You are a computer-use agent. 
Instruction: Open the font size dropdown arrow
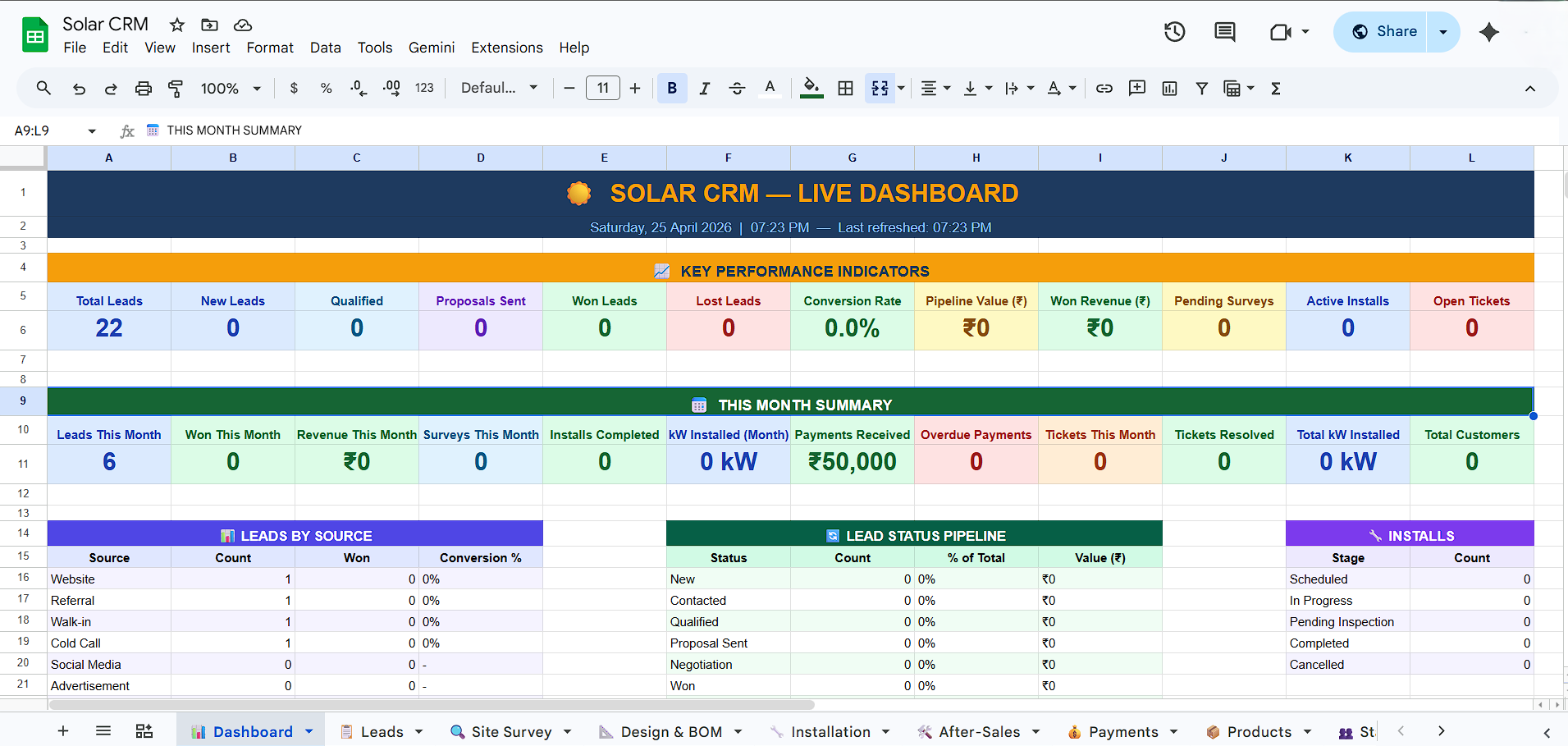tap(603, 88)
